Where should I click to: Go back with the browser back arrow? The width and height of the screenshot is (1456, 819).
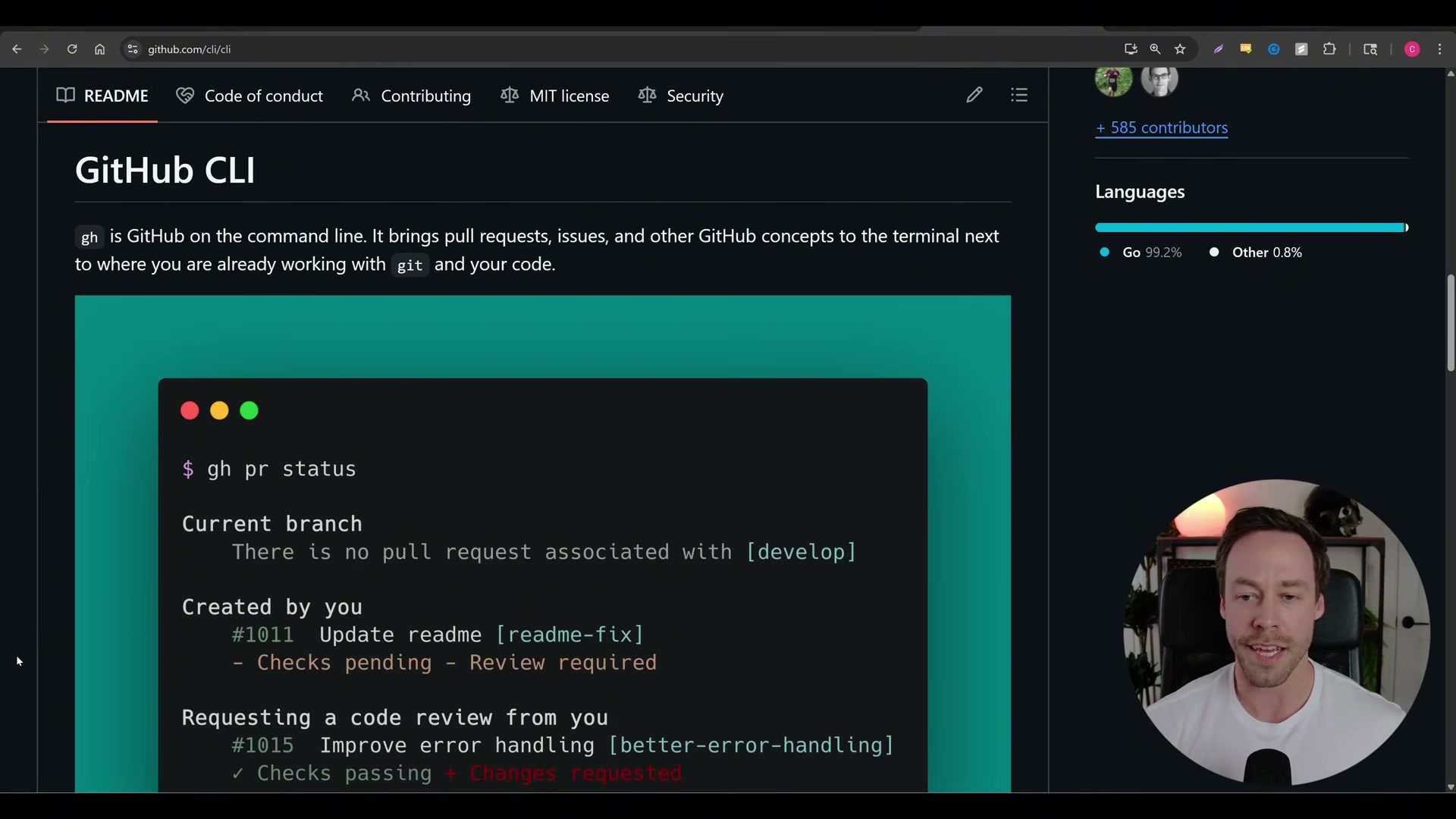(x=17, y=49)
